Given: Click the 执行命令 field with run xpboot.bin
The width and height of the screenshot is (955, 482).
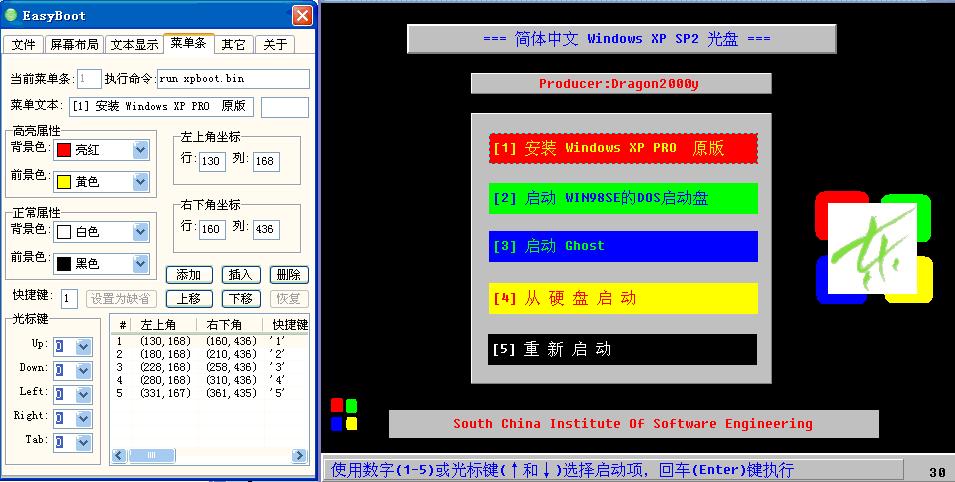Looking at the screenshot, I should (x=233, y=79).
